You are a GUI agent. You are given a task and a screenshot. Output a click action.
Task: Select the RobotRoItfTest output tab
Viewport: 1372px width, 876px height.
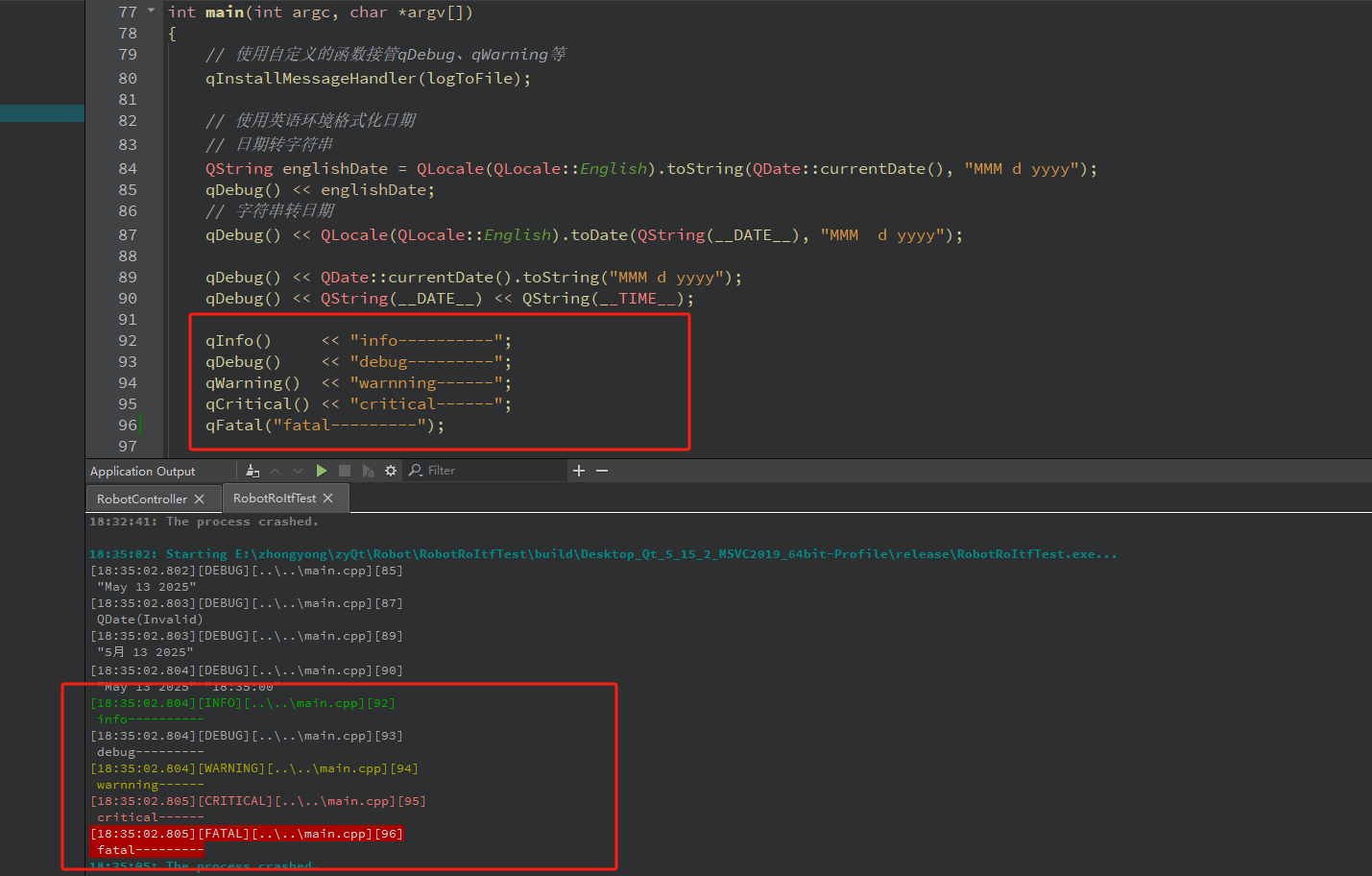(276, 498)
